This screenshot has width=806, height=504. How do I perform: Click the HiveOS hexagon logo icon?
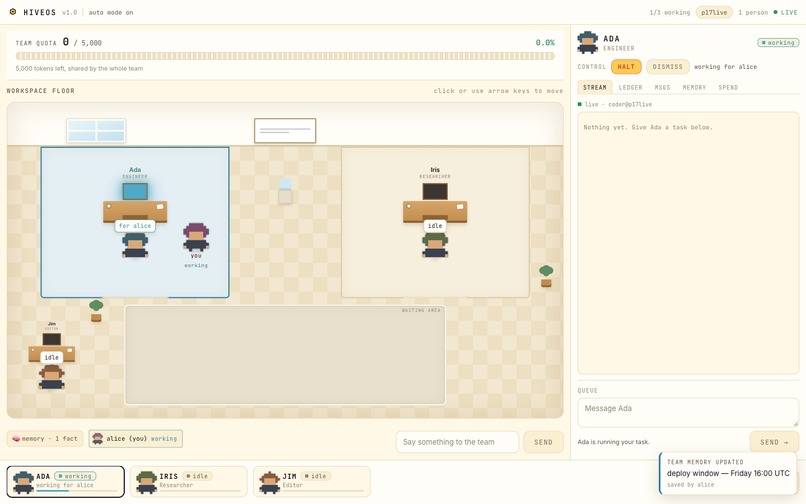coord(13,12)
